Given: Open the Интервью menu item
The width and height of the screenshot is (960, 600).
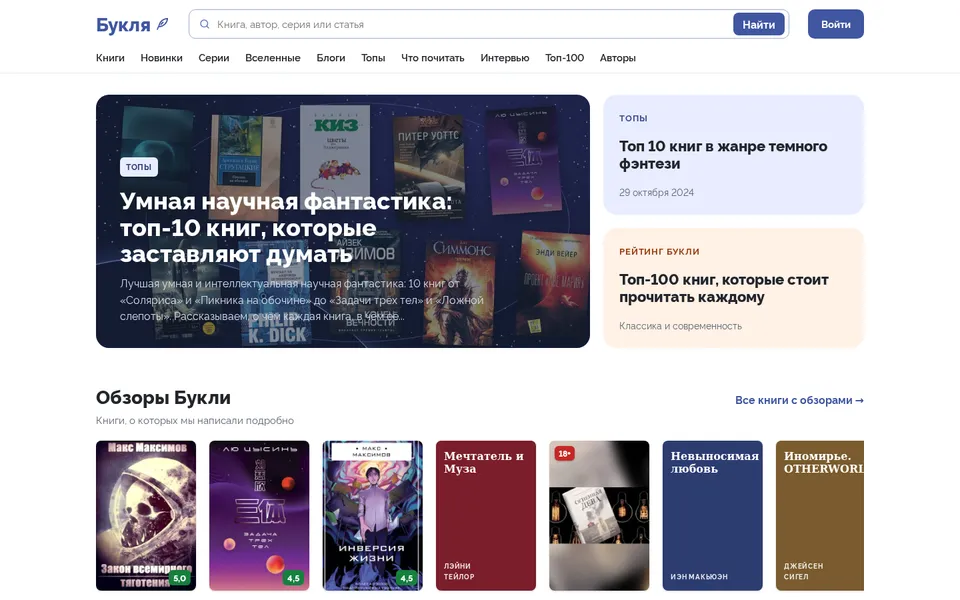Looking at the screenshot, I should coord(505,58).
